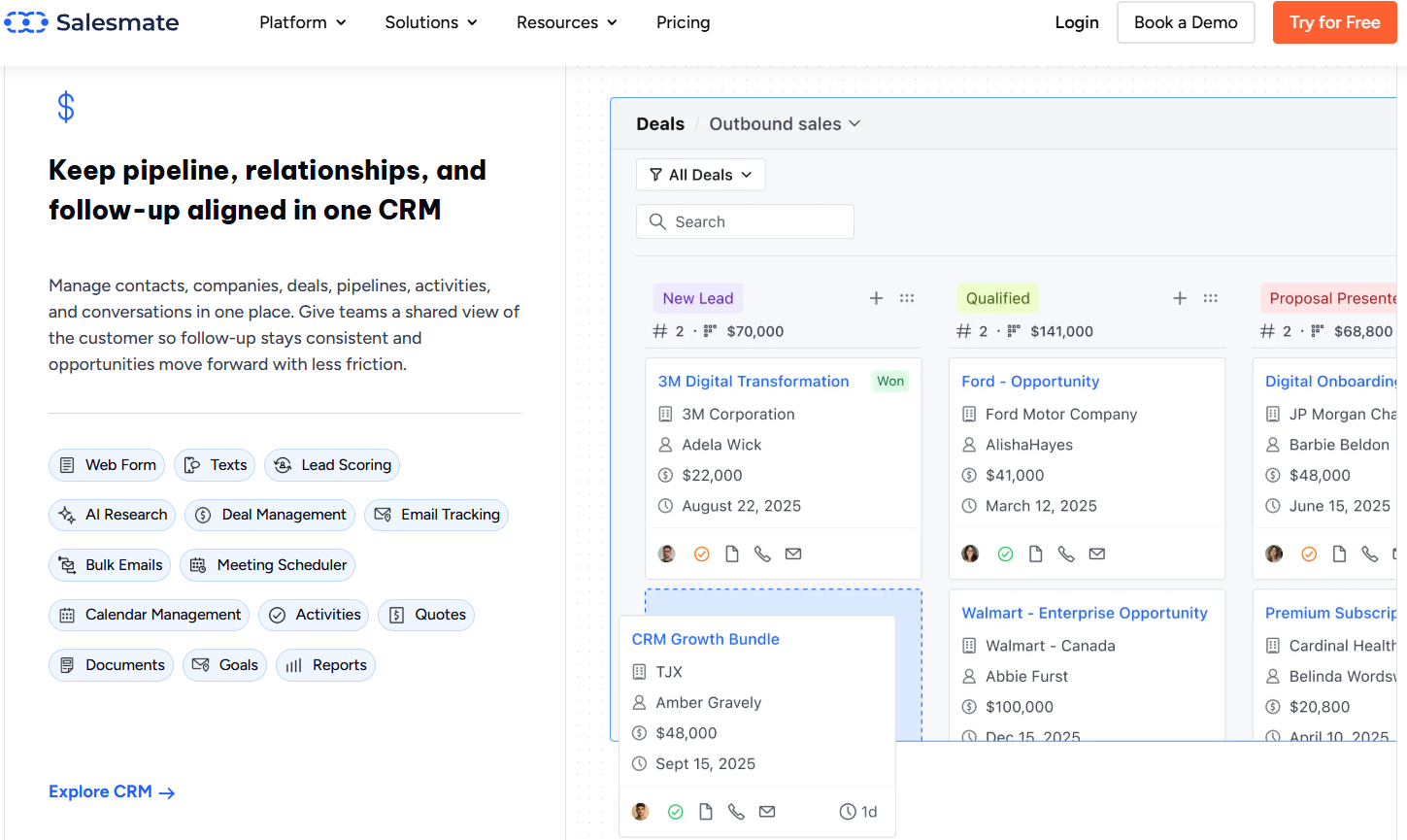
Task: Click the orange check on Digital Onboarding card
Action: point(1309,554)
